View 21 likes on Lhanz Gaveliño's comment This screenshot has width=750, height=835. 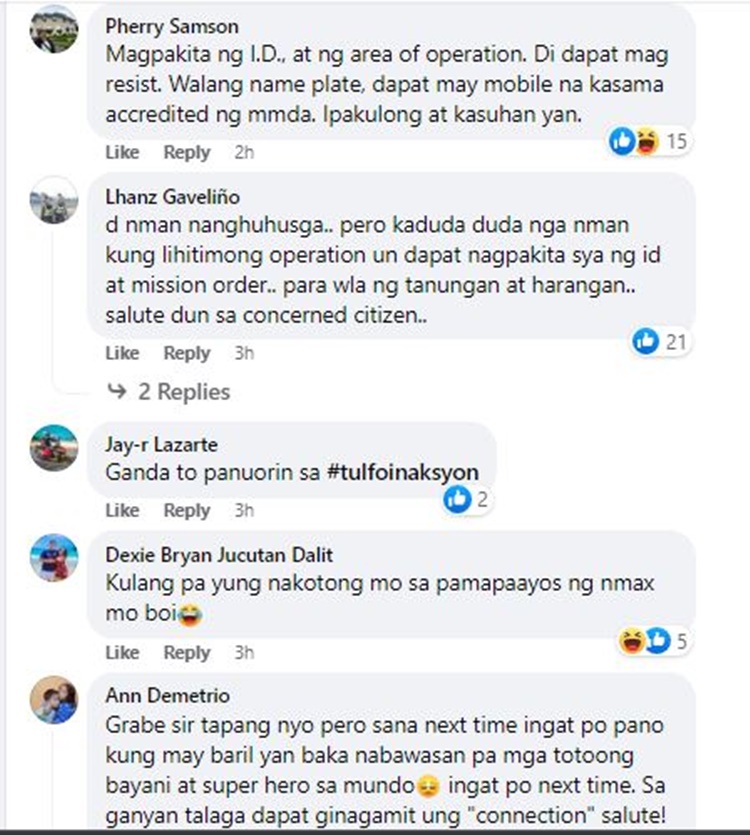660,341
